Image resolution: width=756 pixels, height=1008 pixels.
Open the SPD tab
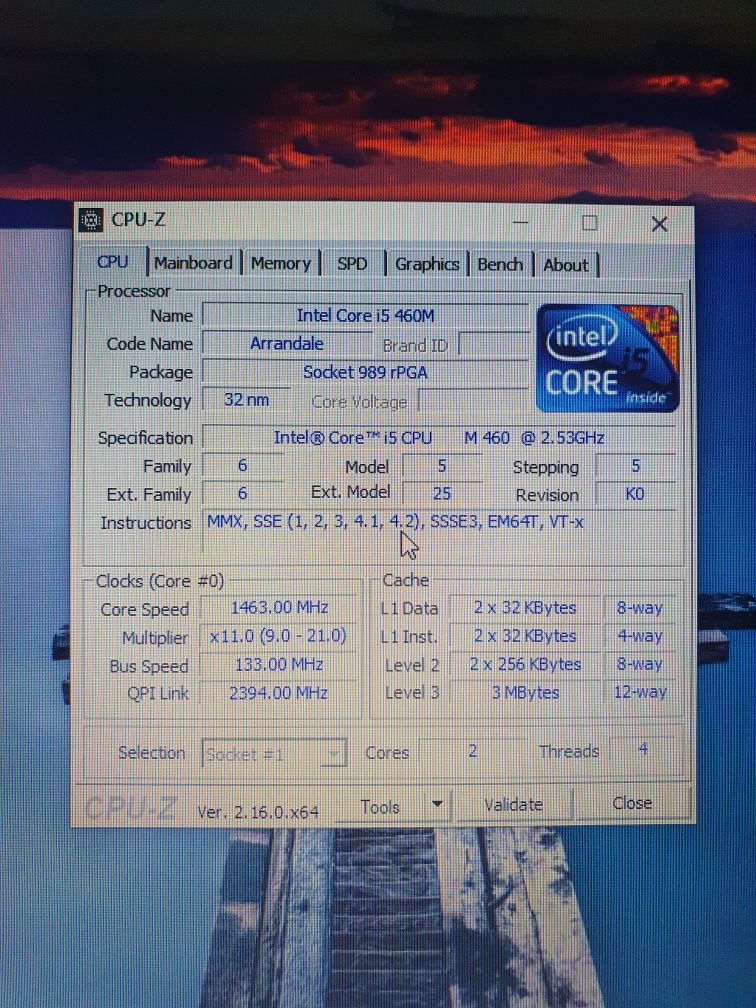352,264
